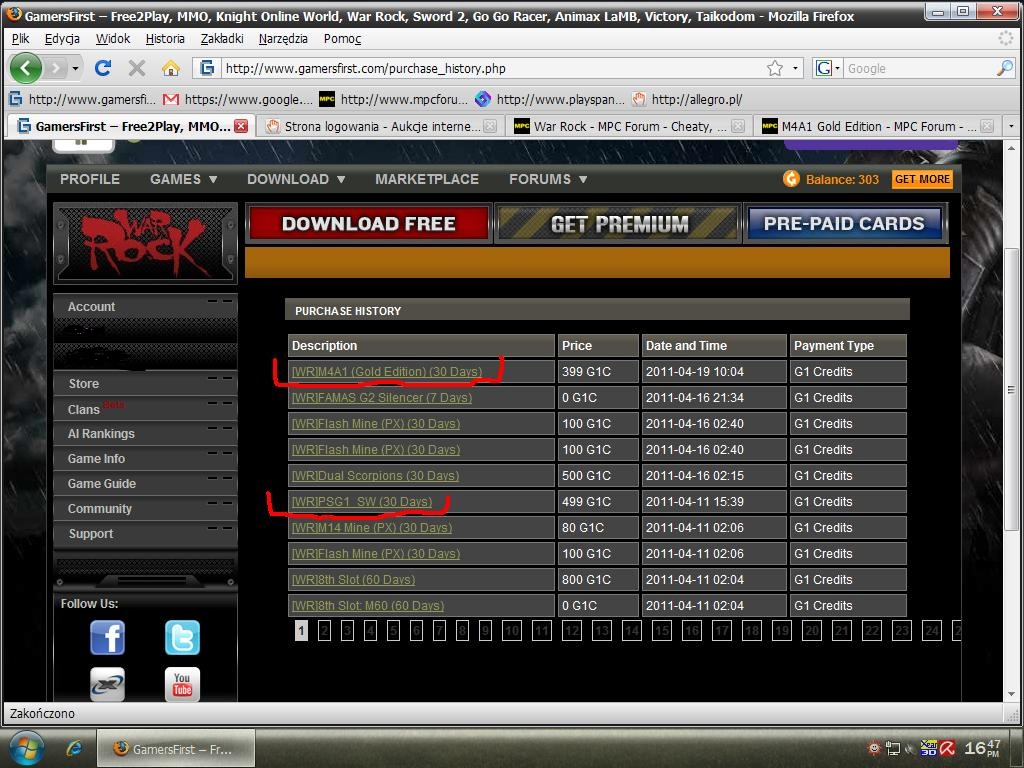The image size is (1024, 768).
Task: Open the M14 Mine (PX) link
Action: pos(372,528)
